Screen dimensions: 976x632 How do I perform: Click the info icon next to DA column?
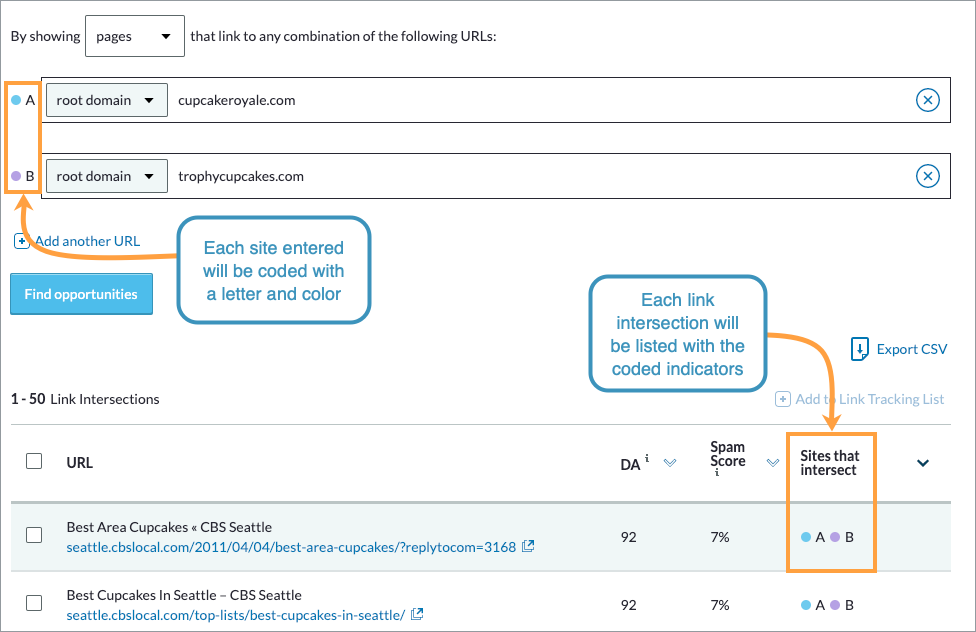(645, 457)
